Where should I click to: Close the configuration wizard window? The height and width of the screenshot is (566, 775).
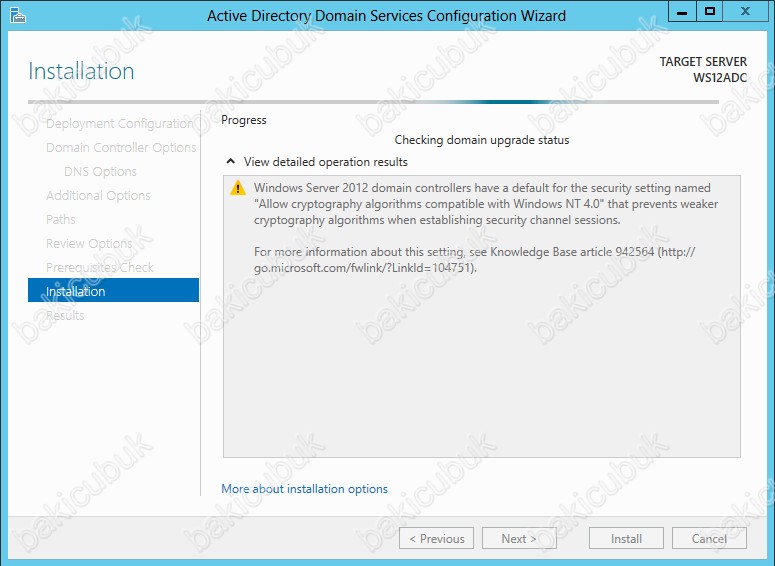tap(745, 11)
